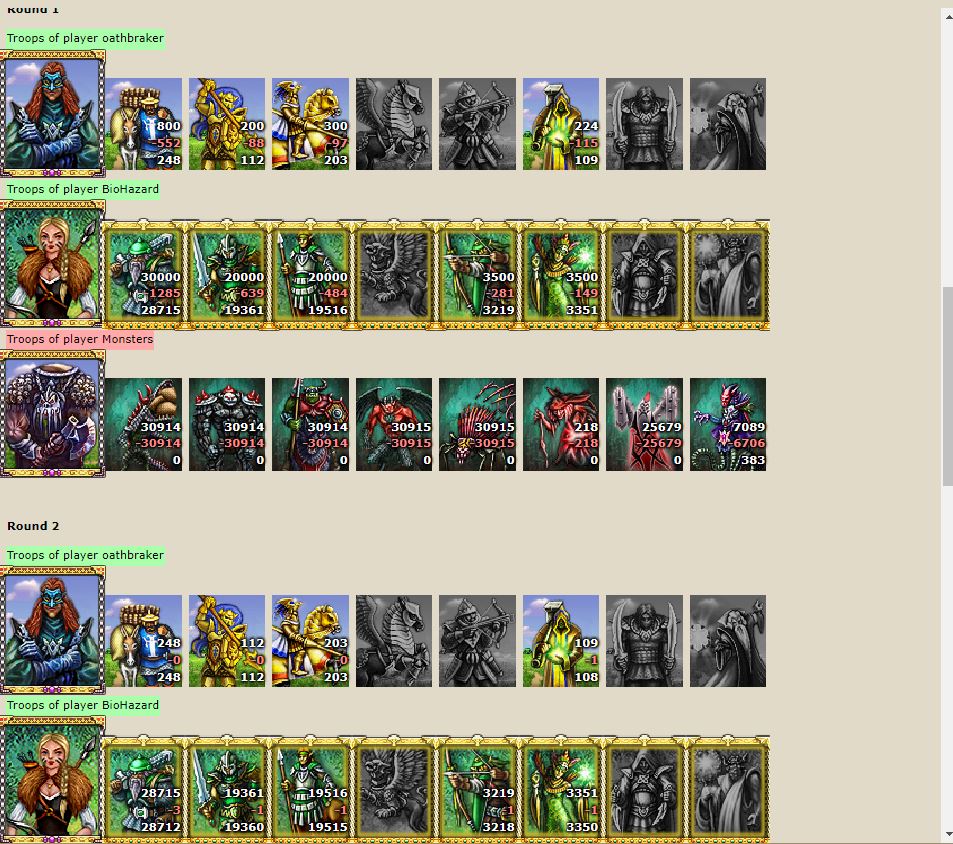Viewport: 953px width, 844px height.
Task: Select the donkey cart unit with 800 troops
Action: click(x=143, y=124)
